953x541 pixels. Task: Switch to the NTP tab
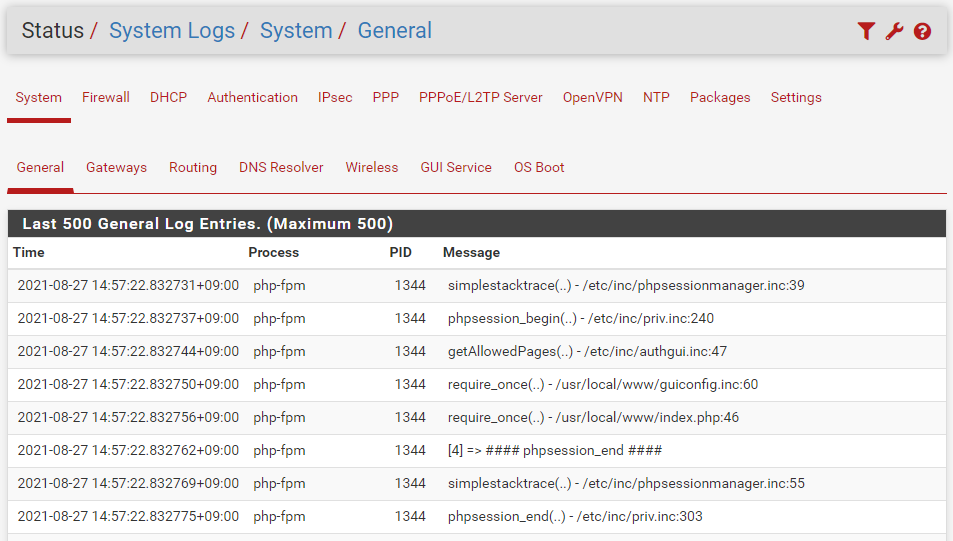pyautogui.click(x=656, y=97)
